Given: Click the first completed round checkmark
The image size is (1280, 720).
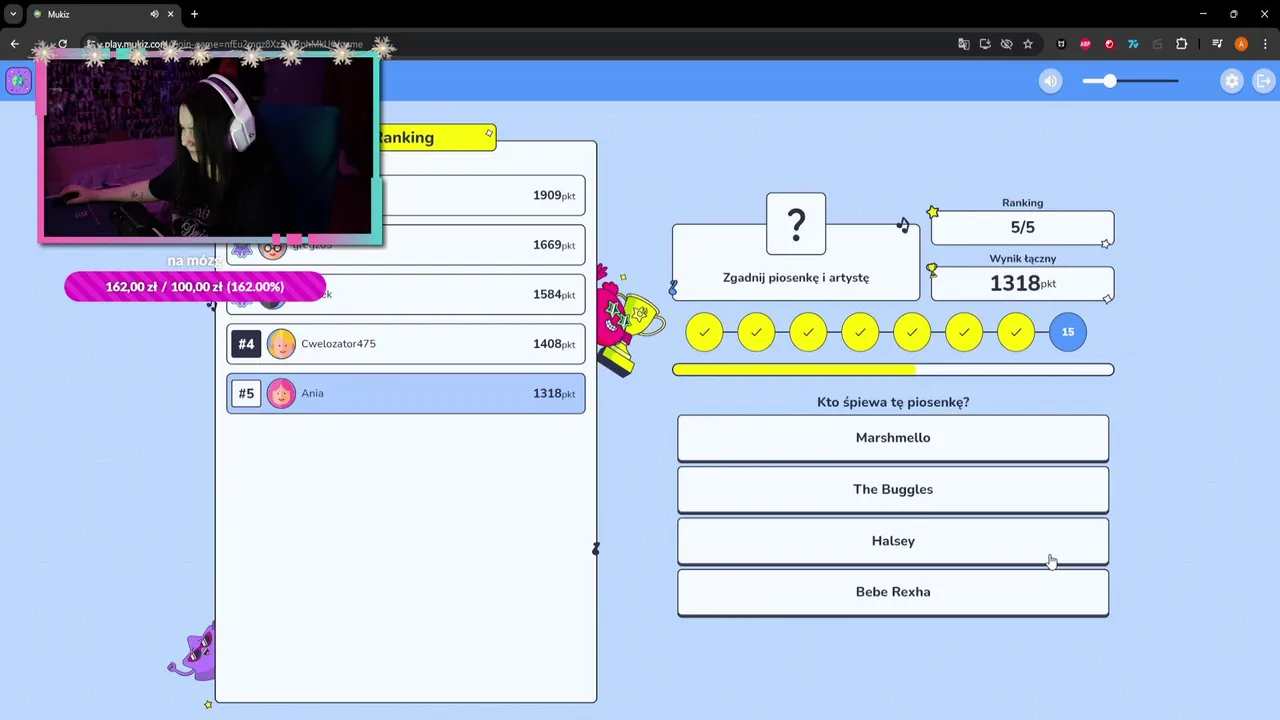Looking at the screenshot, I should [704, 332].
